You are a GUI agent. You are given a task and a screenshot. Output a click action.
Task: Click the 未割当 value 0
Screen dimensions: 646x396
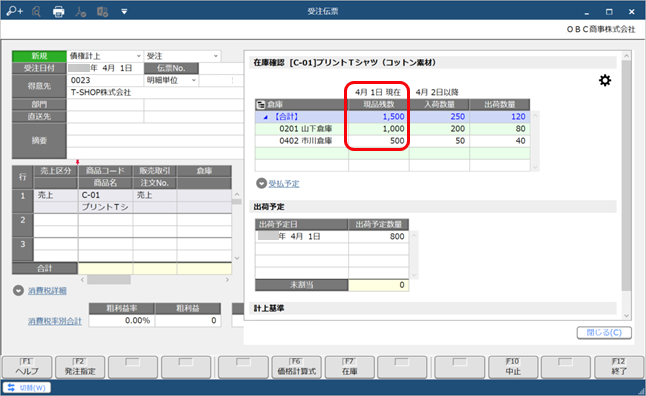tap(402, 285)
